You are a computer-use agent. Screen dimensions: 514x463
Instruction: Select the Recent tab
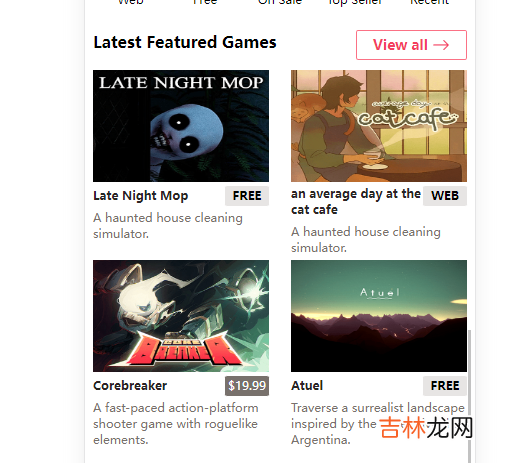(x=429, y=2)
